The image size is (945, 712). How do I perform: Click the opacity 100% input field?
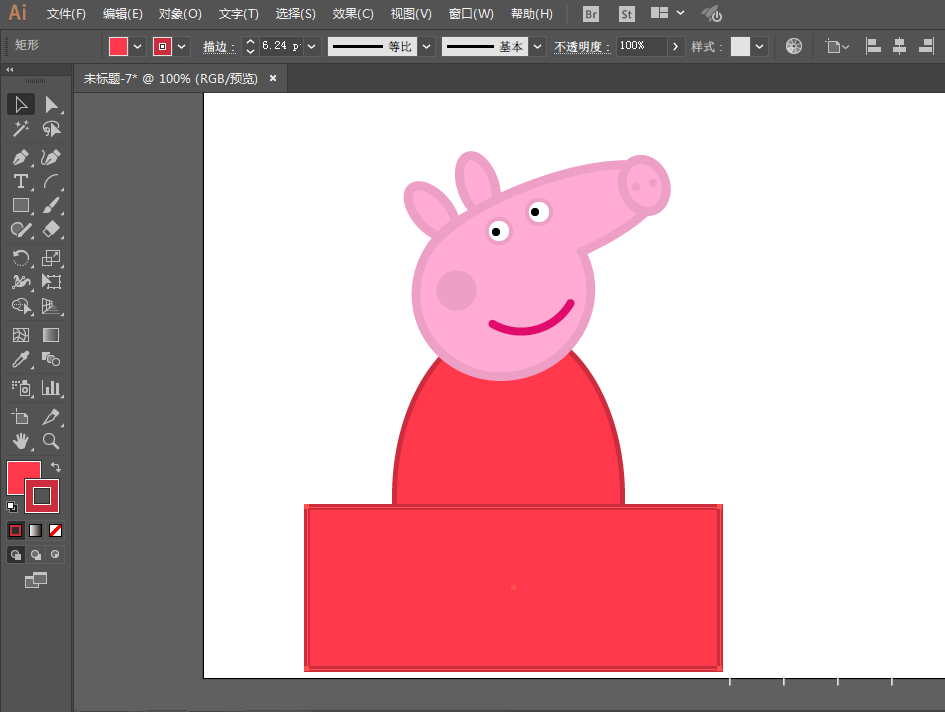(642, 46)
